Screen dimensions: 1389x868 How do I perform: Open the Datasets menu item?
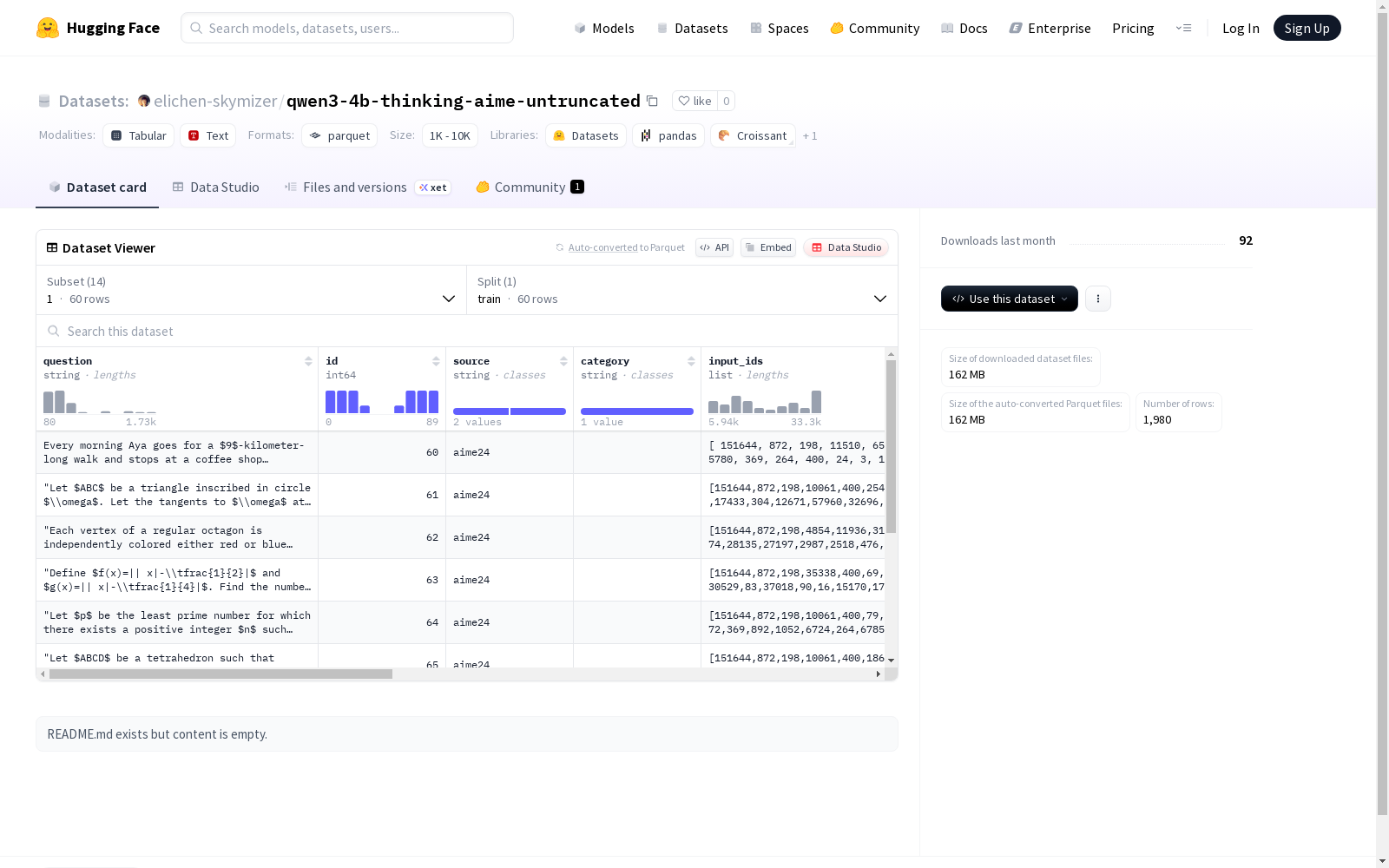[692, 28]
